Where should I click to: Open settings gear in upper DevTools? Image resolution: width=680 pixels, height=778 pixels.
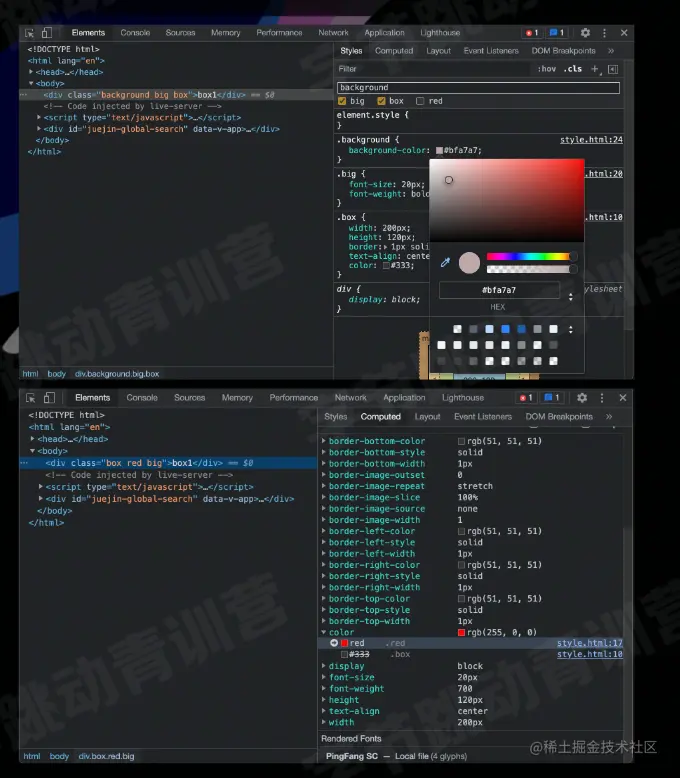(585, 33)
